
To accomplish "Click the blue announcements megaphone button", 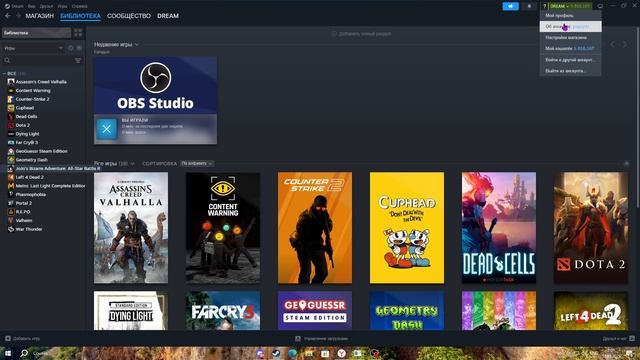I will point(511,6).
